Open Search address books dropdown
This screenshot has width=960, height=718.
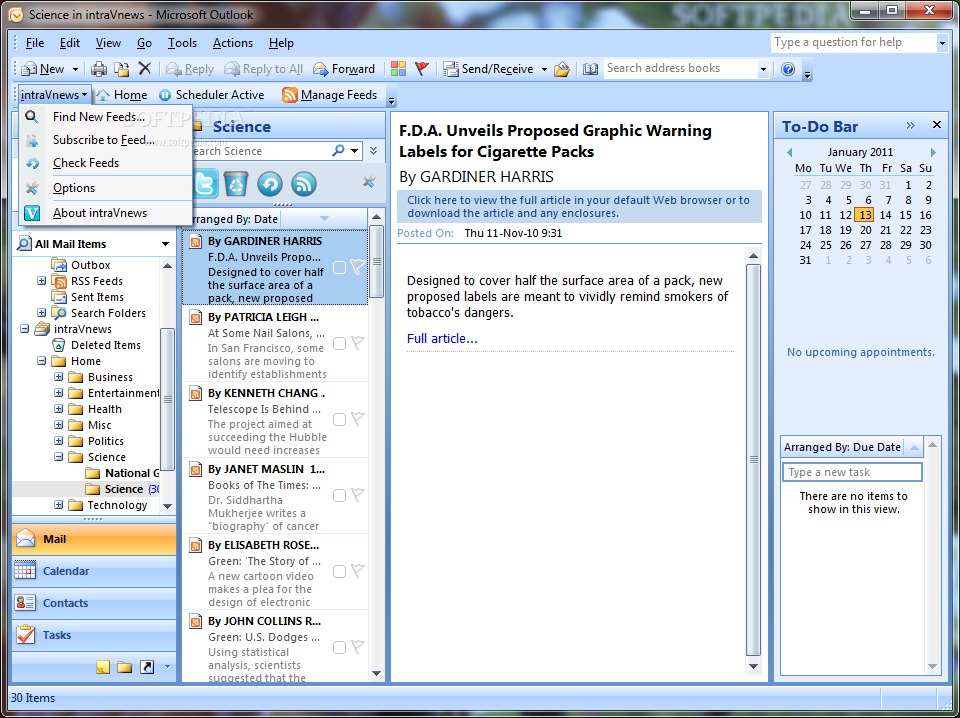(x=763, y=69)
